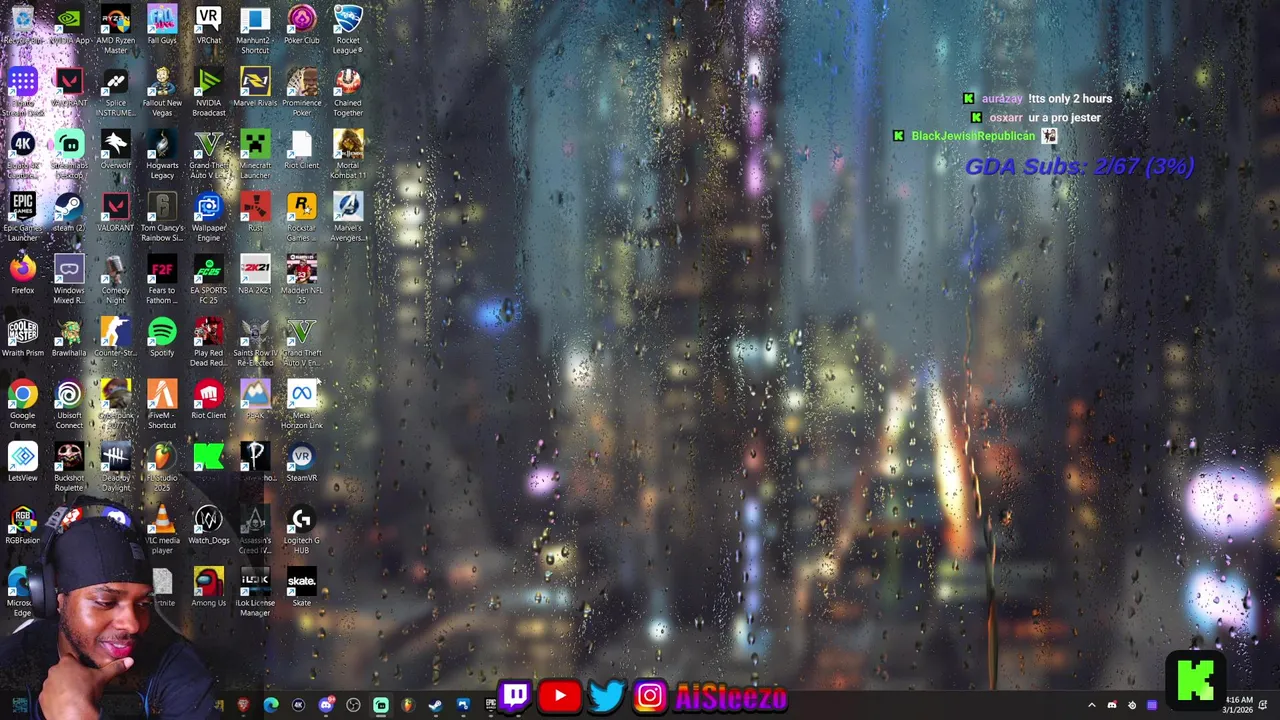The width and height of the screenshot is (1280, 720).
Task: Select the LetsView desktop icon
Action: pos(22,462)
